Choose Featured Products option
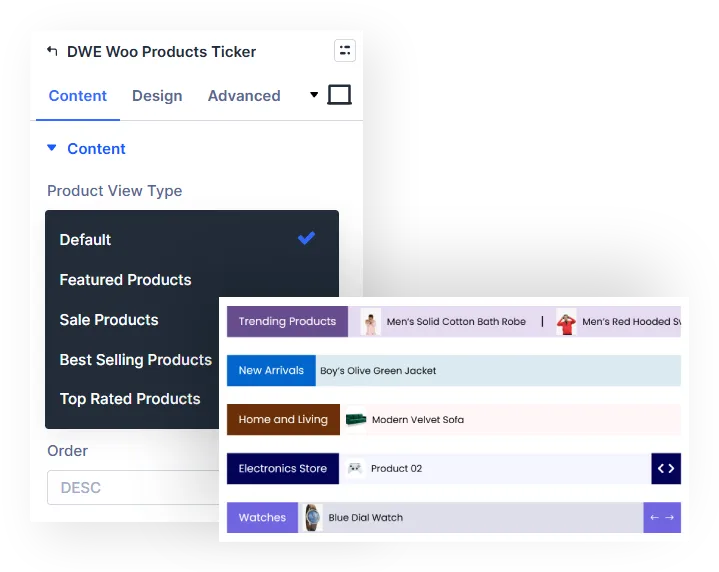Screen dimensions: 719x572 tap(125, 279)
